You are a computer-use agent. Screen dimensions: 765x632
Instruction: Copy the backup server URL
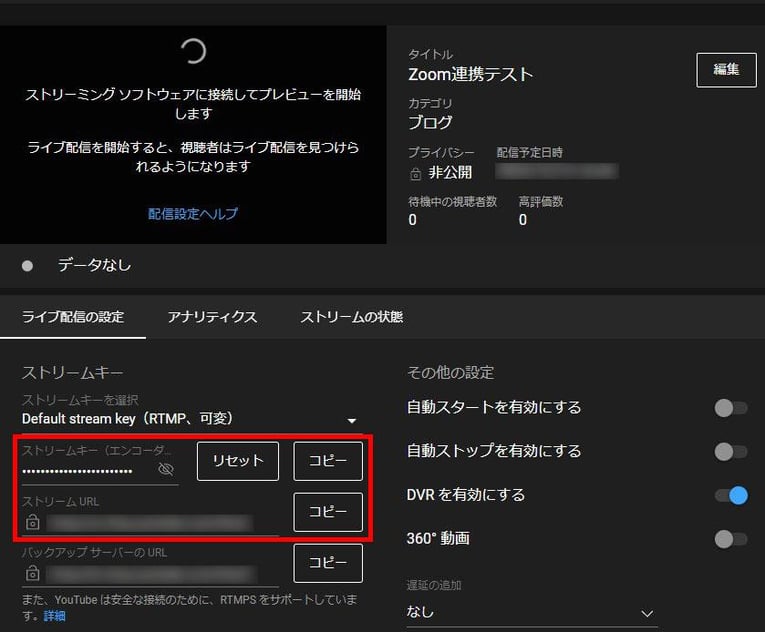coord(328,563)
